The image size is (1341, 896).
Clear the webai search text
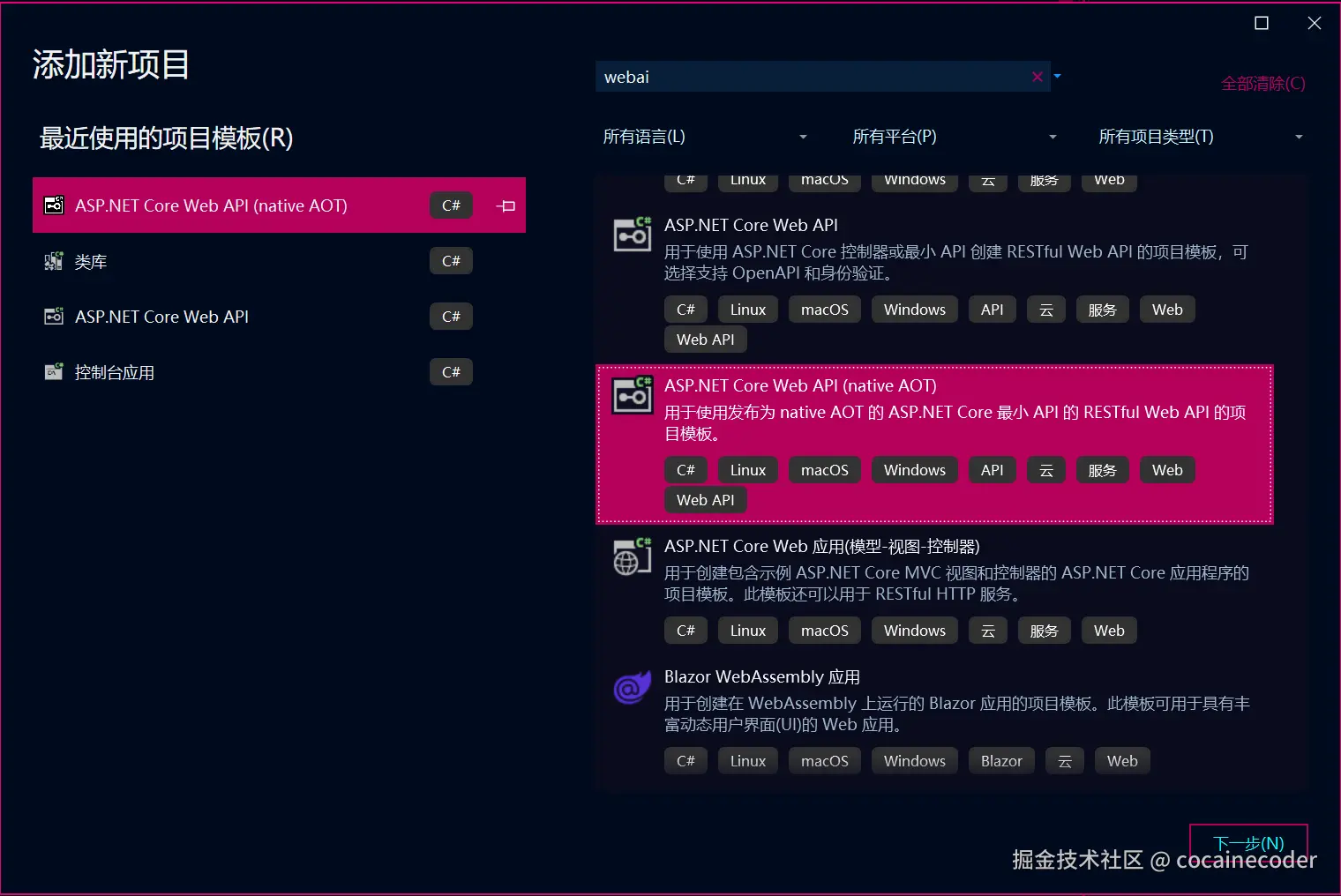1038,77
